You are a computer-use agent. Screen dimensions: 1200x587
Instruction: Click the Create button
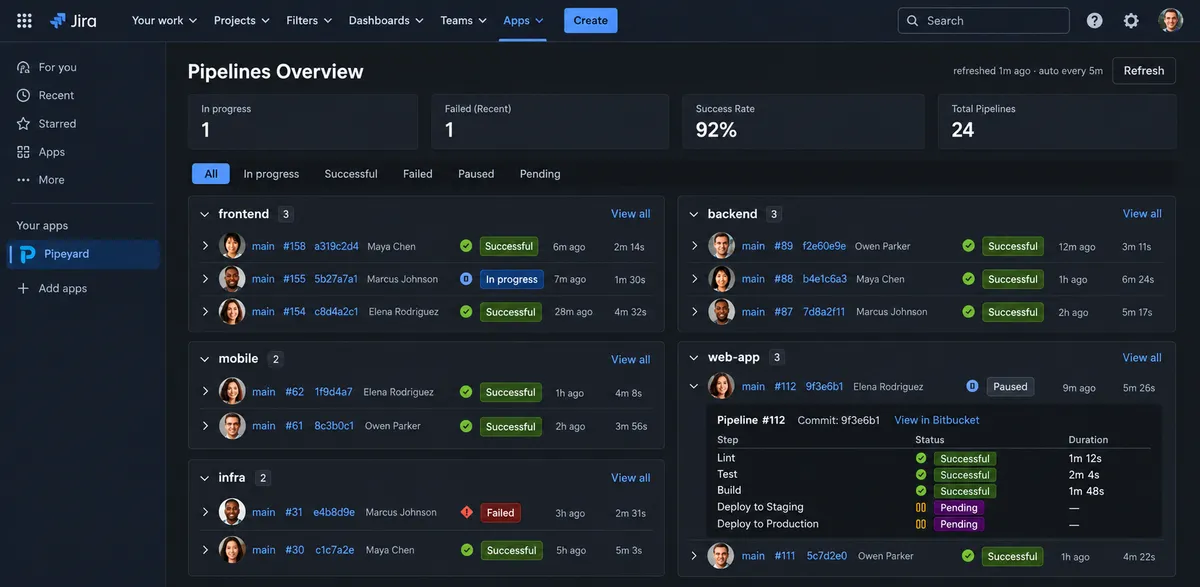pos(591,20)
